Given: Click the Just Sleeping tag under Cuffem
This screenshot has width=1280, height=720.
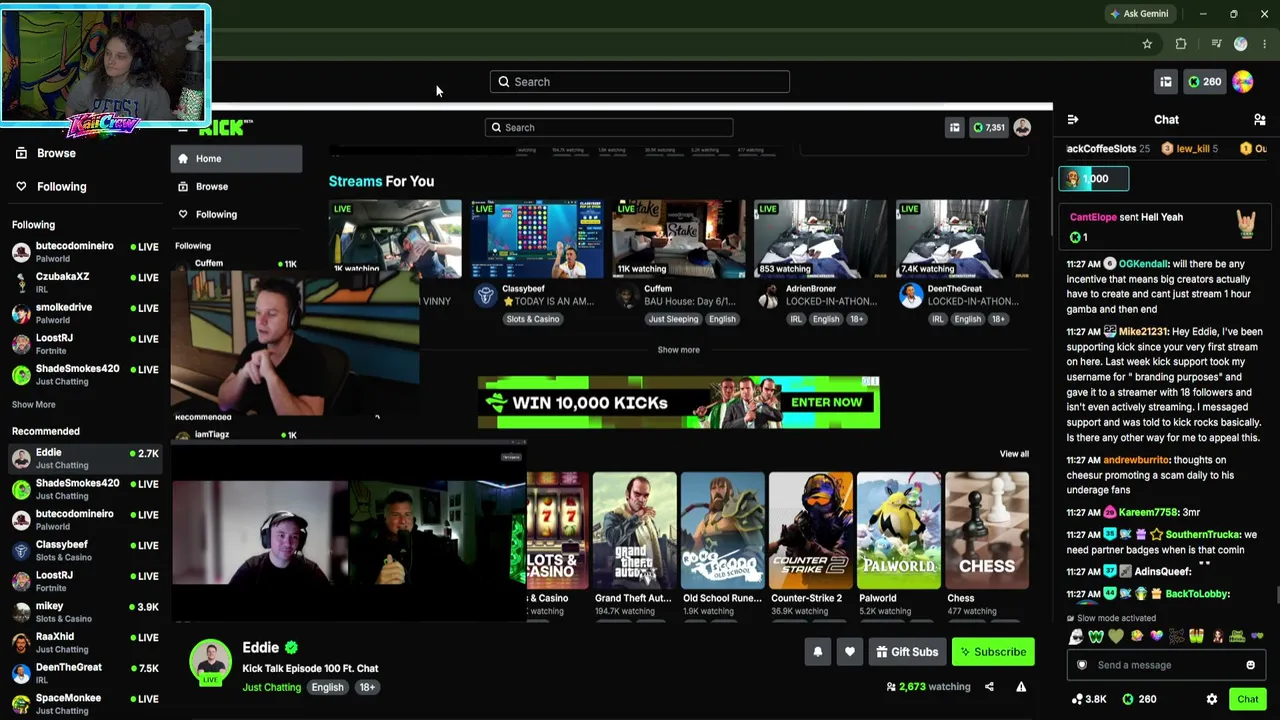Looking at the screenshot, I should (672, 319).
